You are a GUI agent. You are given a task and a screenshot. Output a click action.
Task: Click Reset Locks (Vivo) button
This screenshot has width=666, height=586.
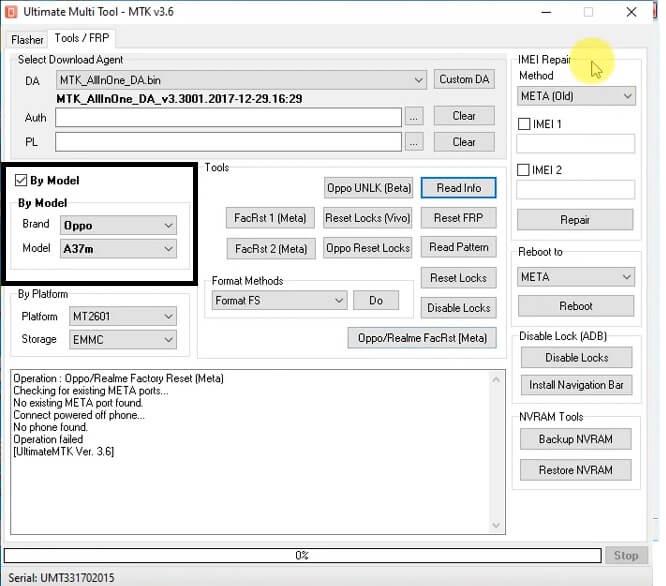click(x=367, y=218)
